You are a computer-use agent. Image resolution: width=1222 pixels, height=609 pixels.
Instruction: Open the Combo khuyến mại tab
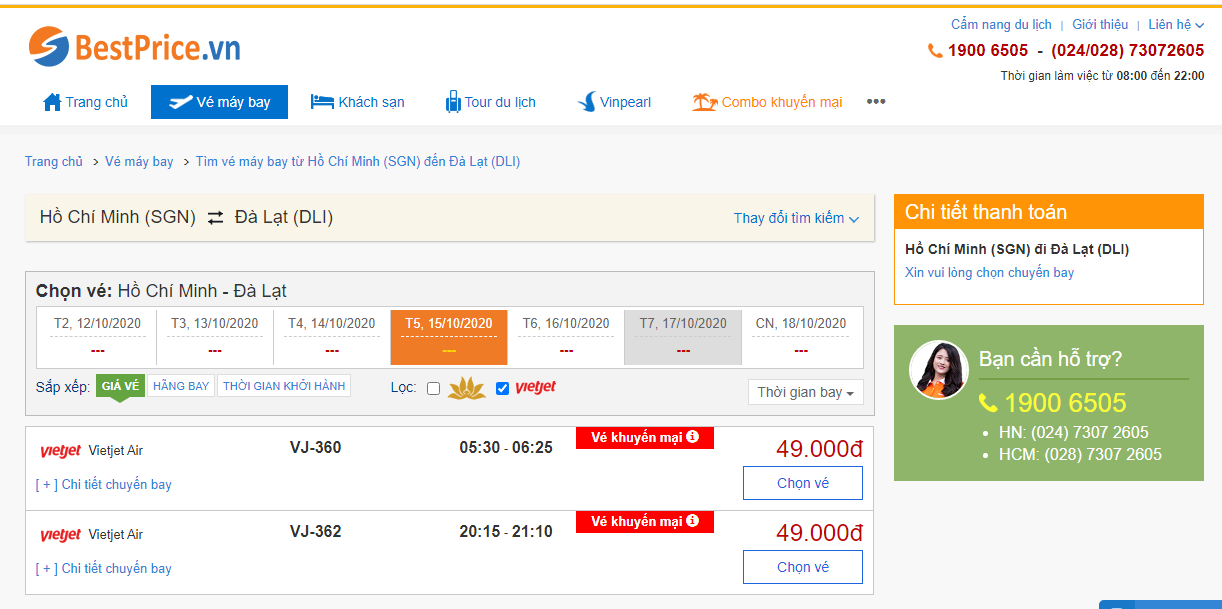767,102
